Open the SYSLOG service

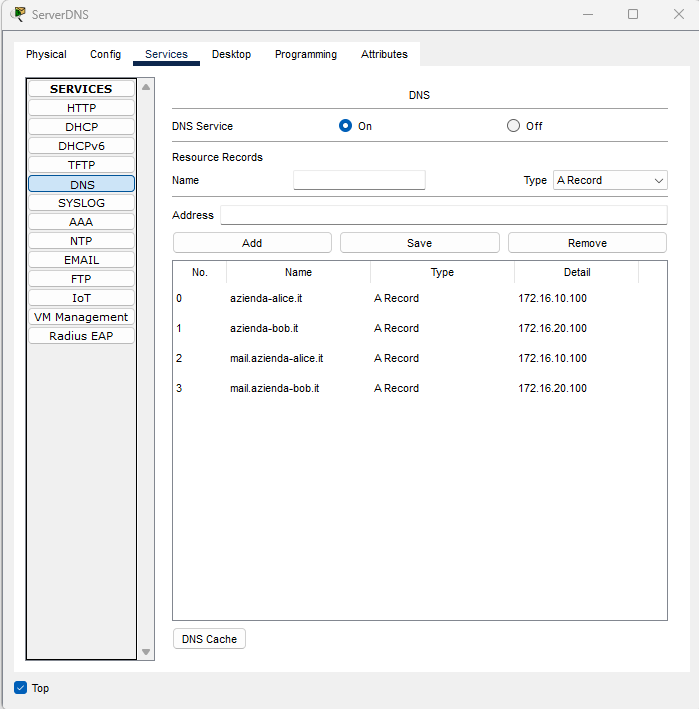pyautogui.click(x=81, y=203)
